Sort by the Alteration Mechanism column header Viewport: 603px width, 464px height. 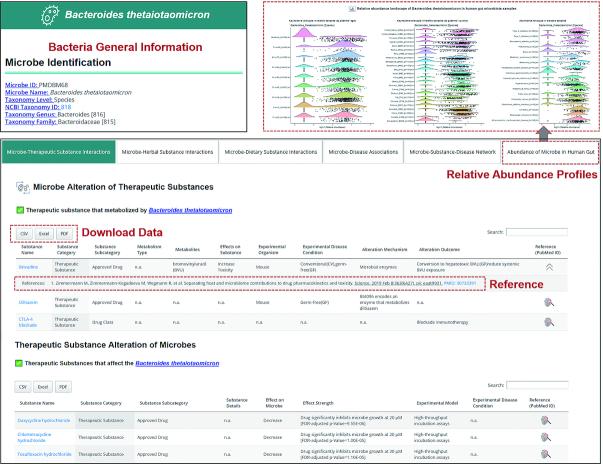point(384,249)
